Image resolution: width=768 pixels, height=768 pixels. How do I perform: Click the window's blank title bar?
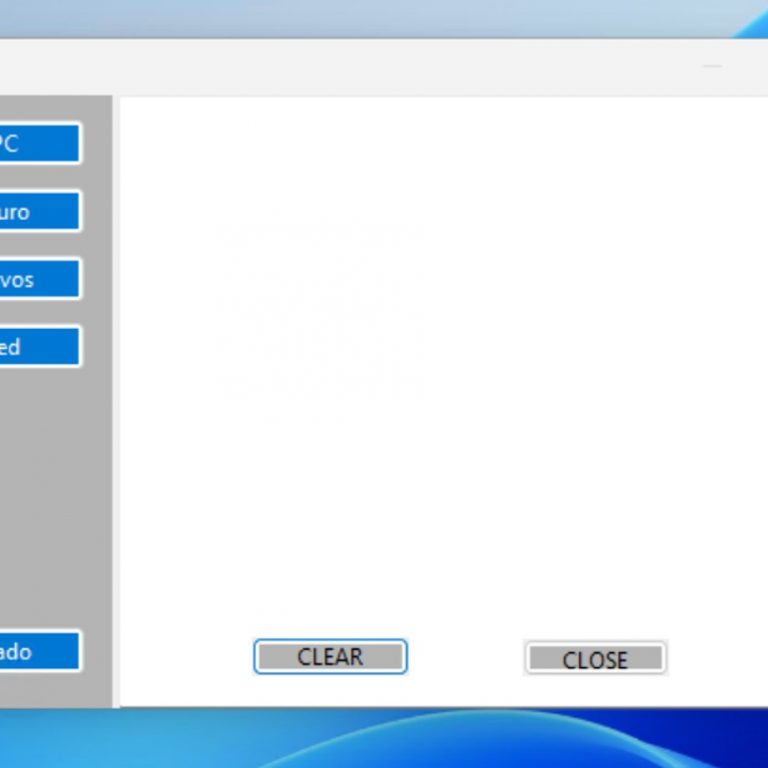coord(350,67)
